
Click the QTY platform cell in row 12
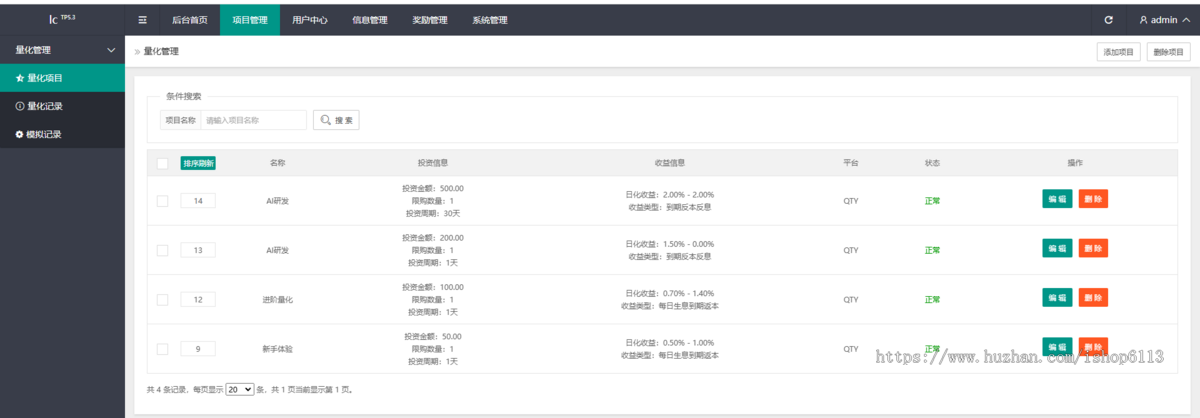click(x=850, y=299)
